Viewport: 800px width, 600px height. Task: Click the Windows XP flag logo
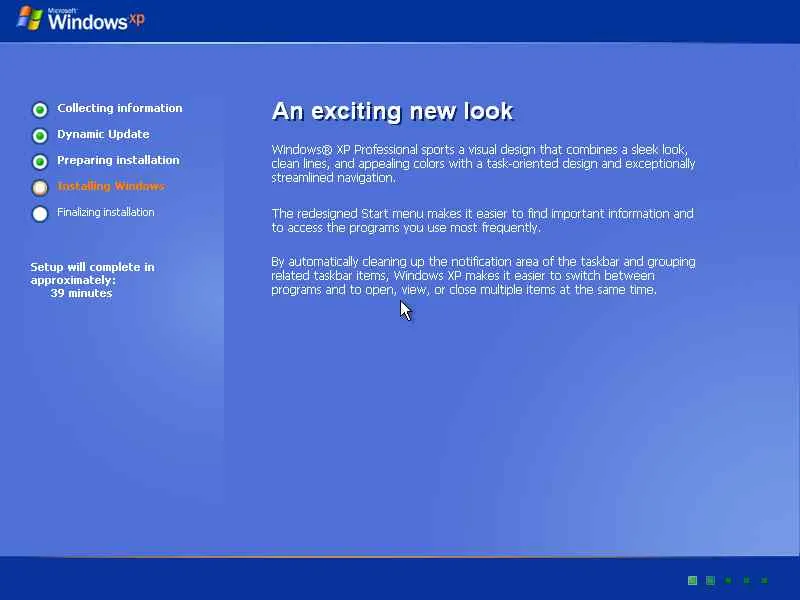(30, 18)
